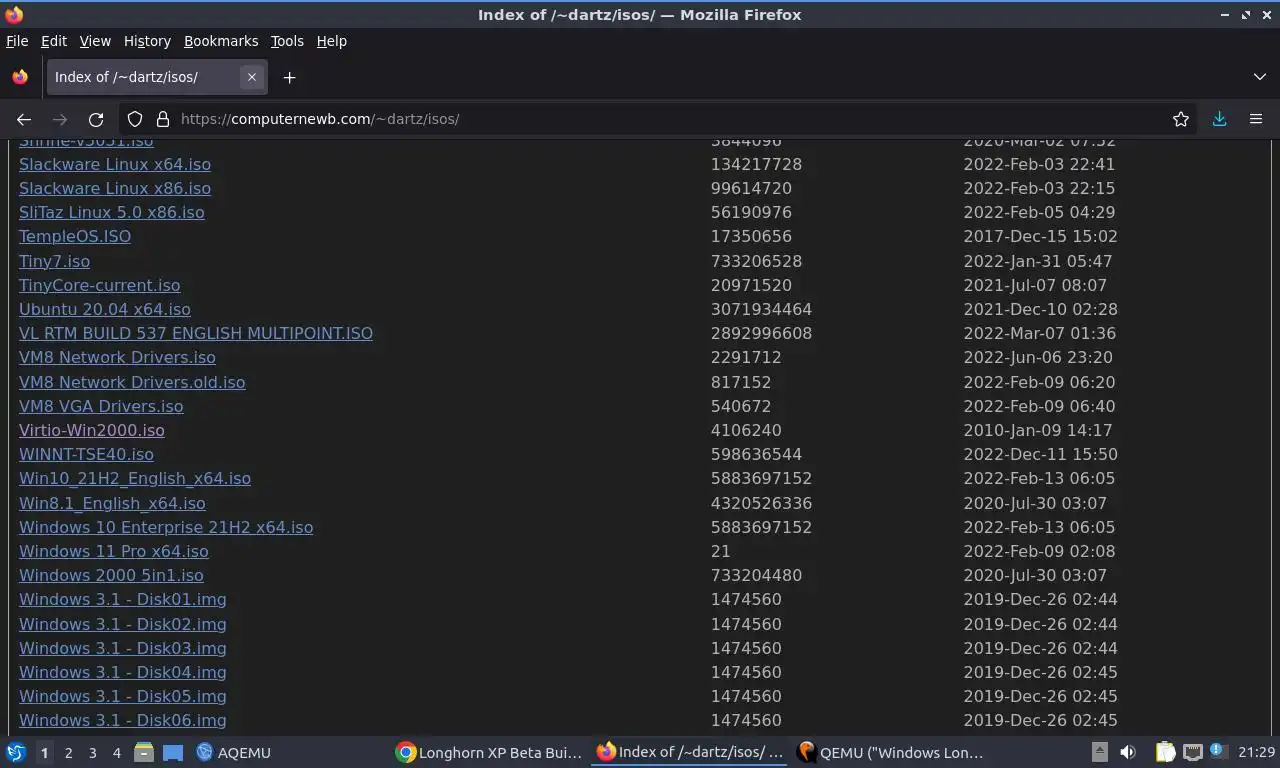The image size is (1280, 768).
Task: Click the VM8 Network Drivers.iso link
Action: tap(117, 357)
